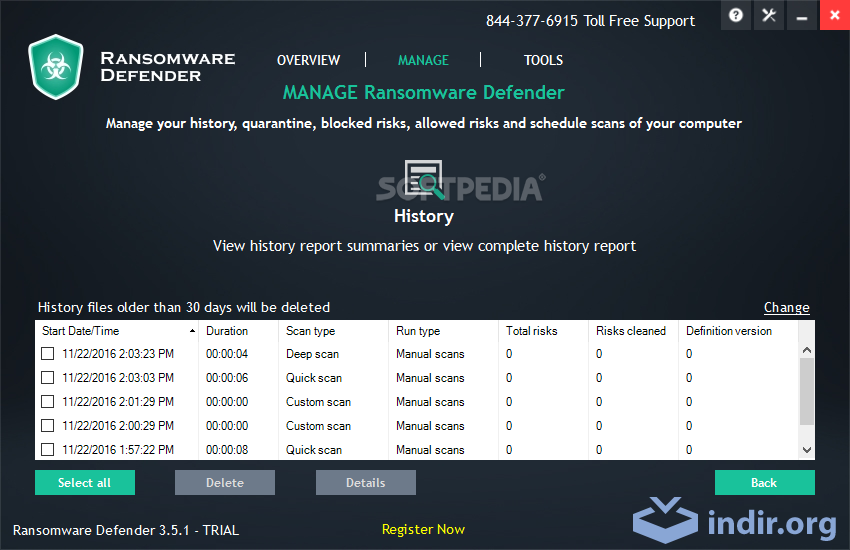850x550 pixels.
Task: Close the window with the red X
Action: pyautogui.click(x=835, y=15)
